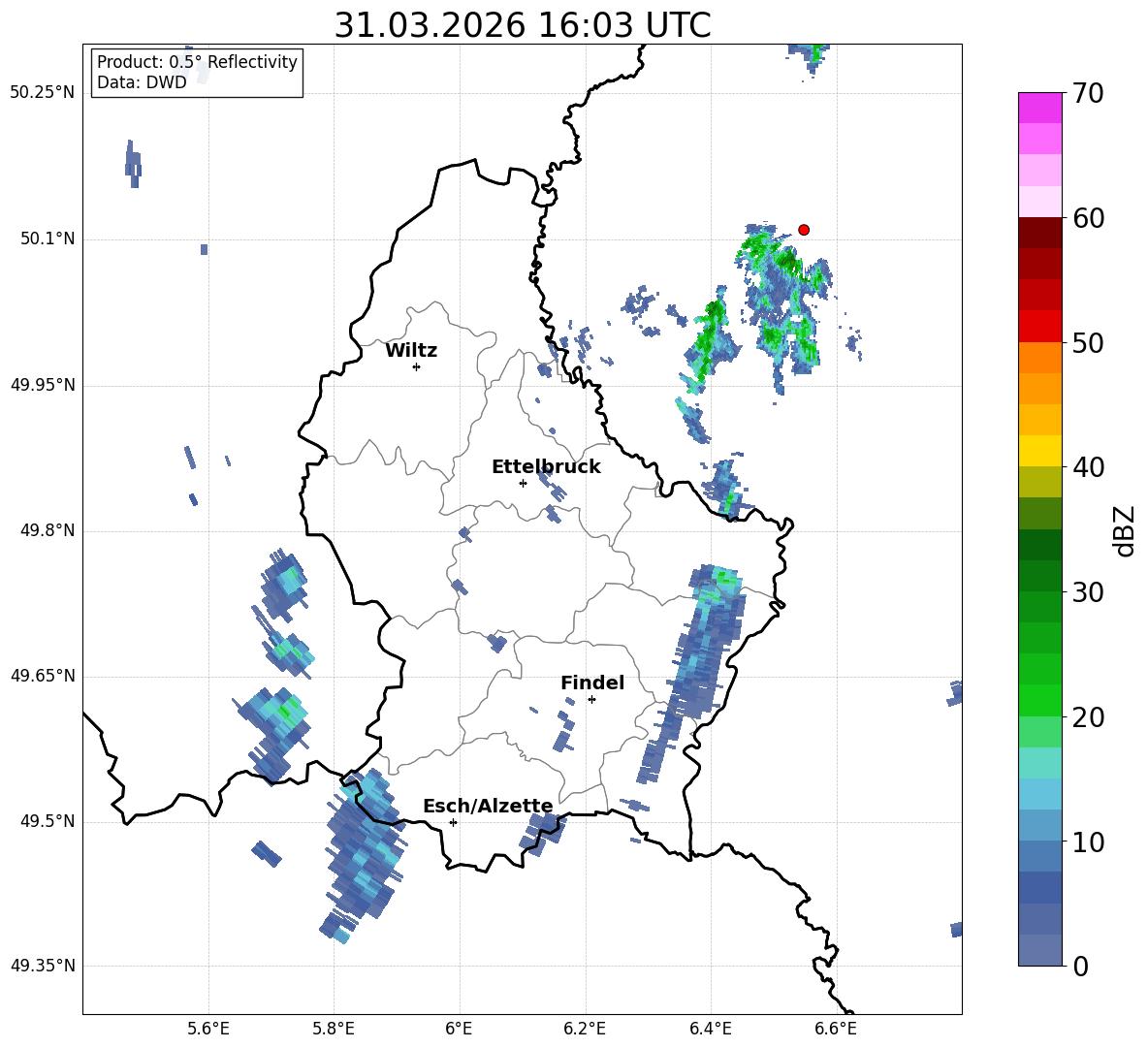Image resolution: width=1148 pixels, height=1048 pixels.
Task: Click the colorbar tick label 40
Action: tap(1088, 467)
